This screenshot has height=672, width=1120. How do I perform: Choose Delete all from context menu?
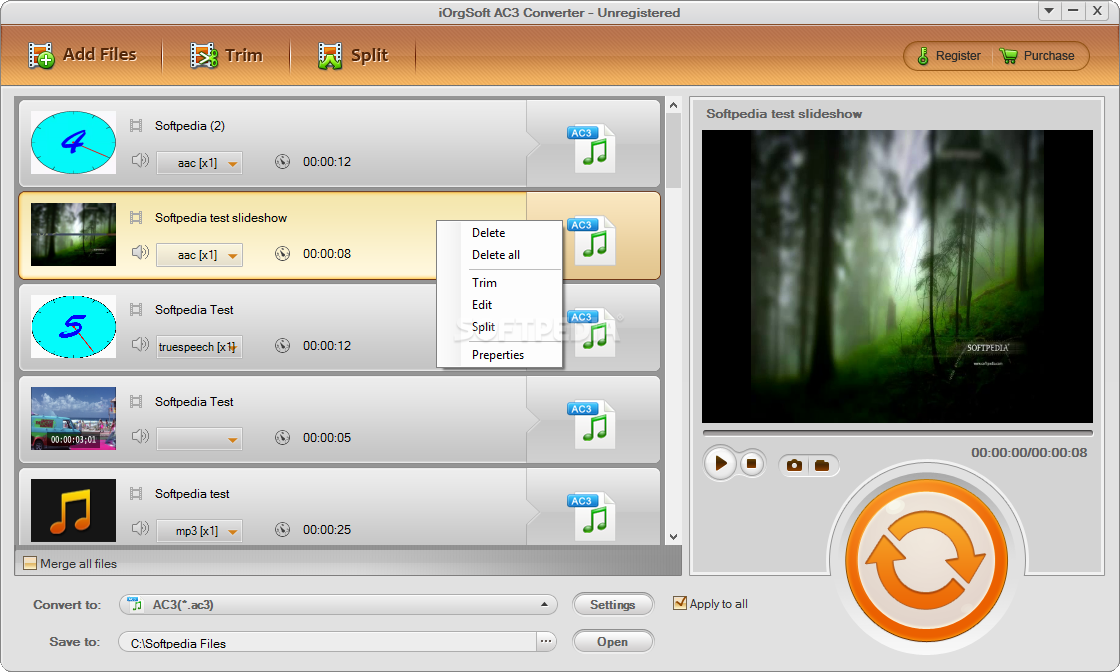pyautogui.click(x=496, y=255)
